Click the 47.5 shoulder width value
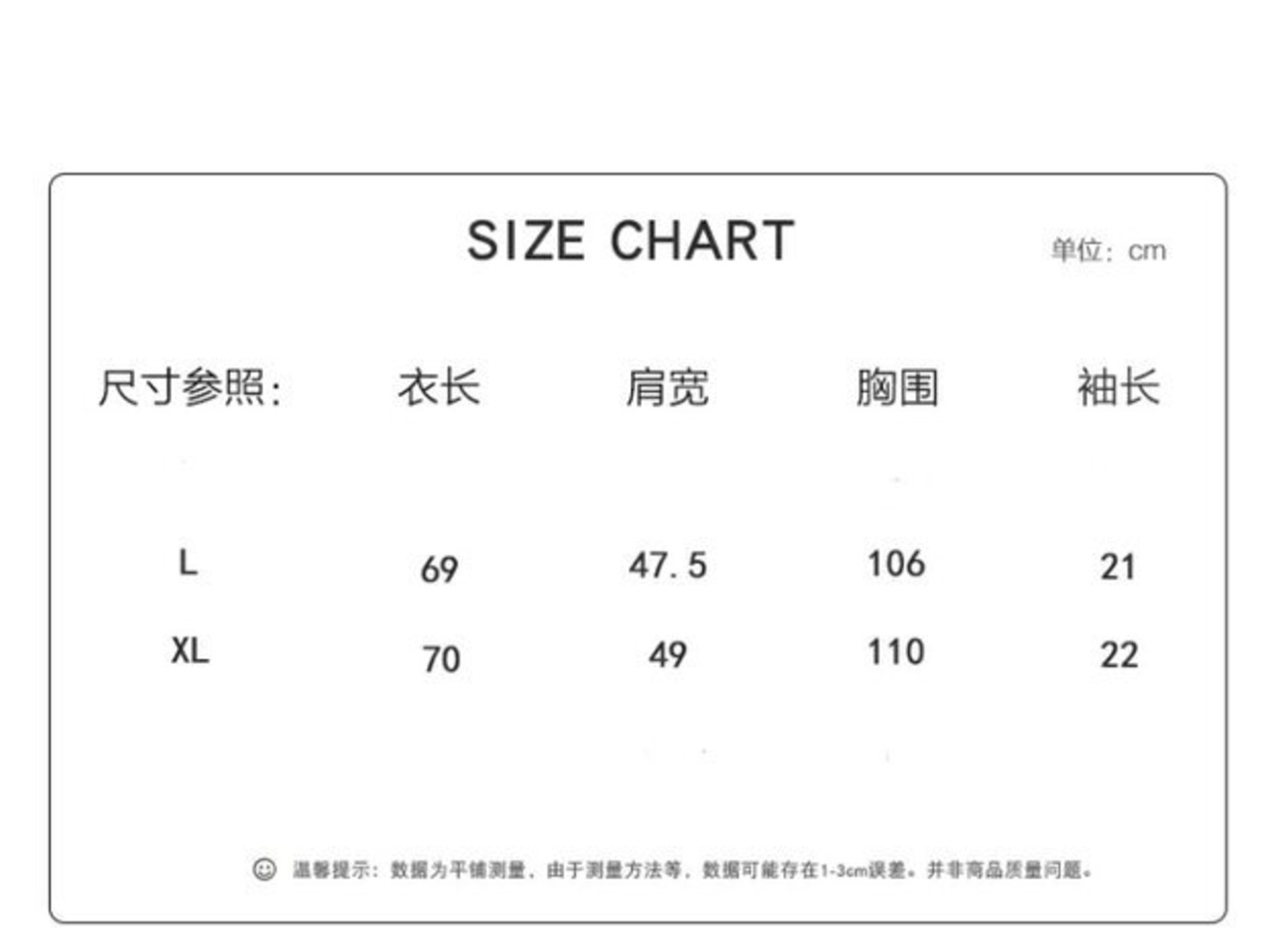The image size is (1262, 952). (x=668, y=565)
